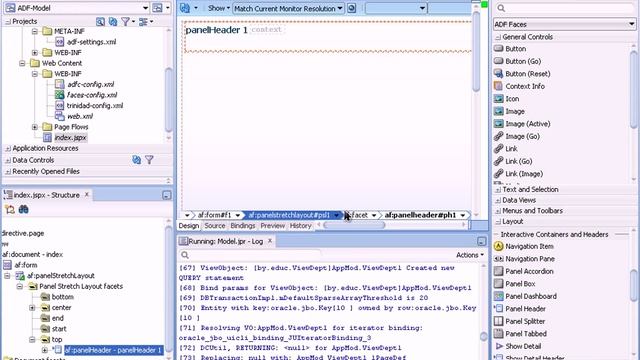Select af:panelStretchLayout in Structure tree
This screenshot has height=360, width=640.
[61, 276]
